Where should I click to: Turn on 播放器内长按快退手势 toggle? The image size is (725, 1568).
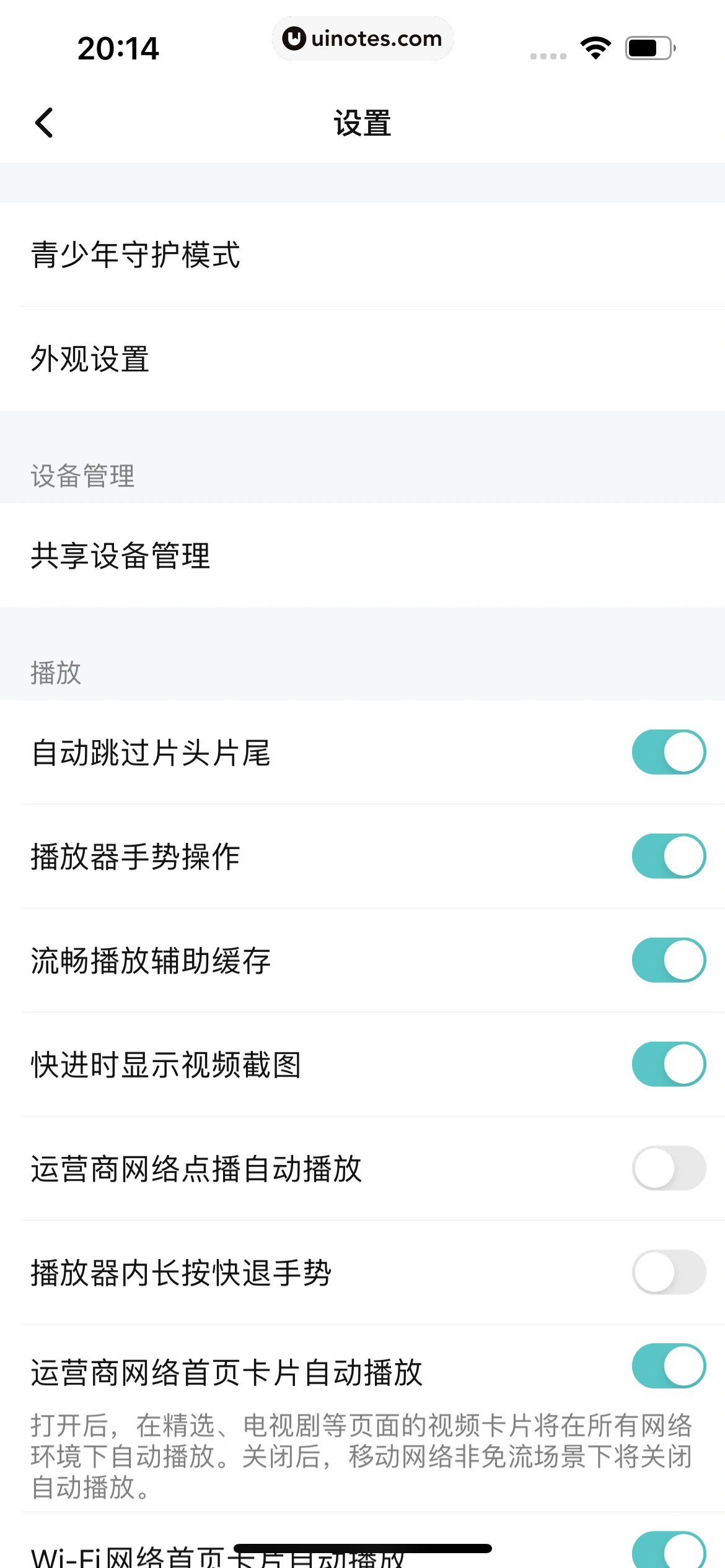pos(669,1272)
